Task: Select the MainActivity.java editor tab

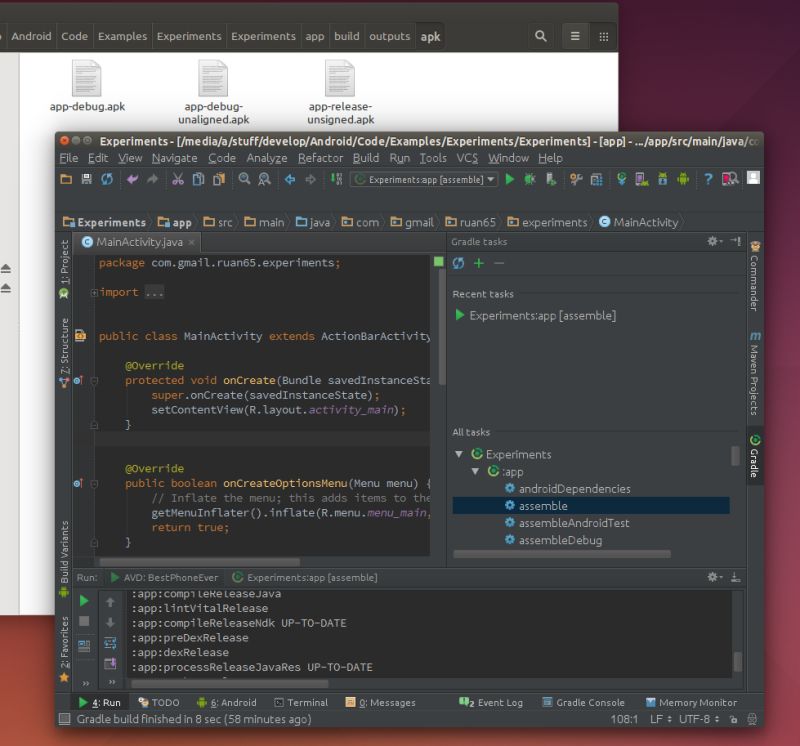Action: point(139,242)
